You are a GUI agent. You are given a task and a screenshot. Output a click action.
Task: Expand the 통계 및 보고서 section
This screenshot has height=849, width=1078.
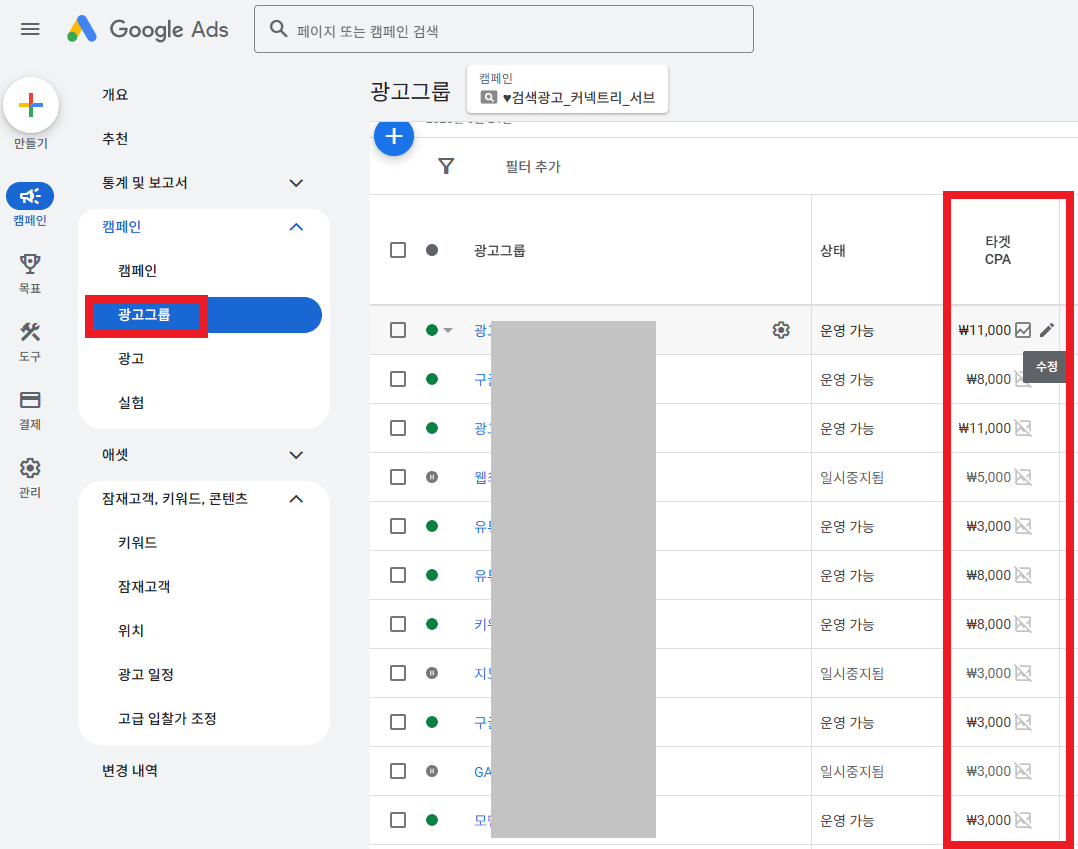click(295, 183)
